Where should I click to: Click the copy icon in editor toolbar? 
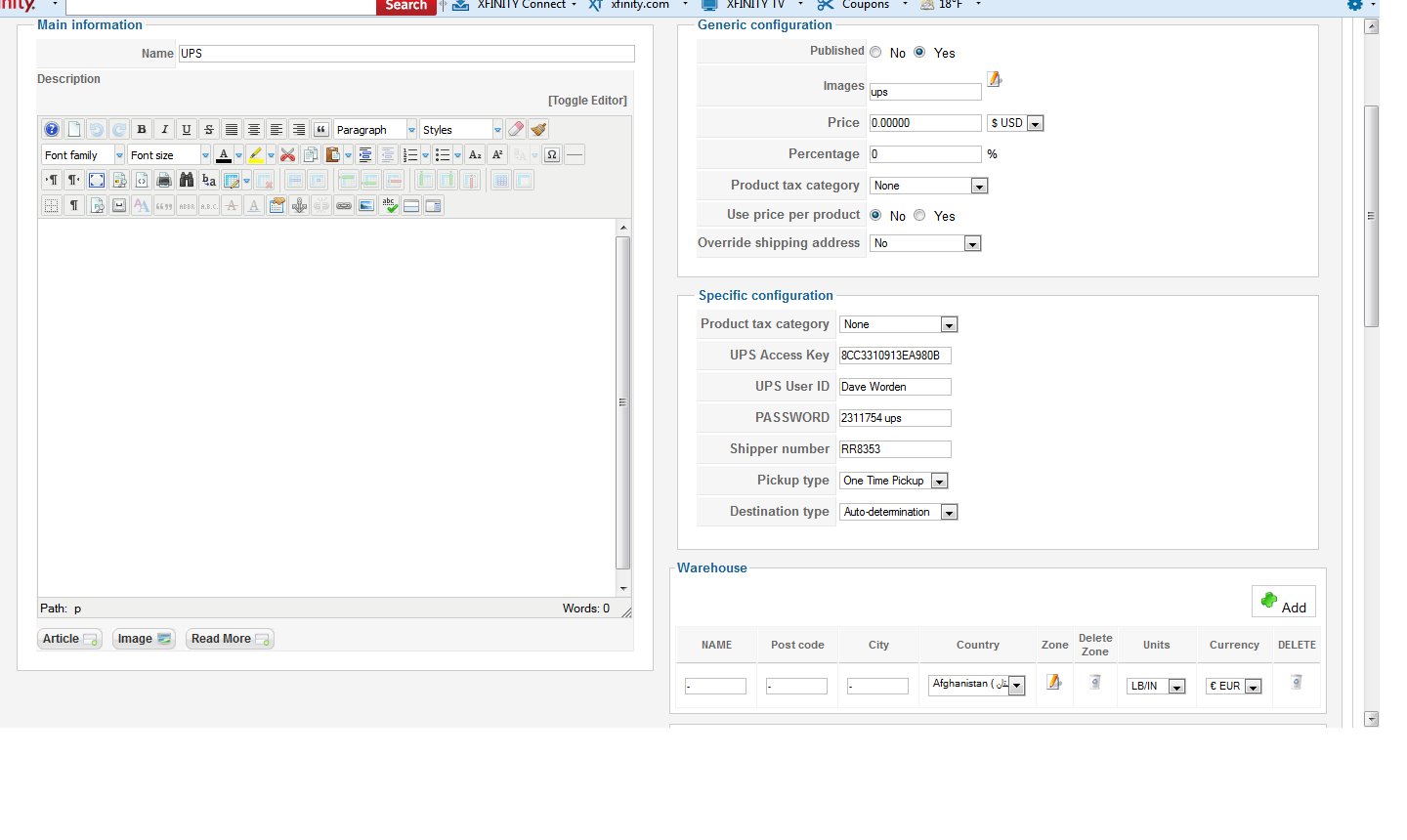coord(311,154)
